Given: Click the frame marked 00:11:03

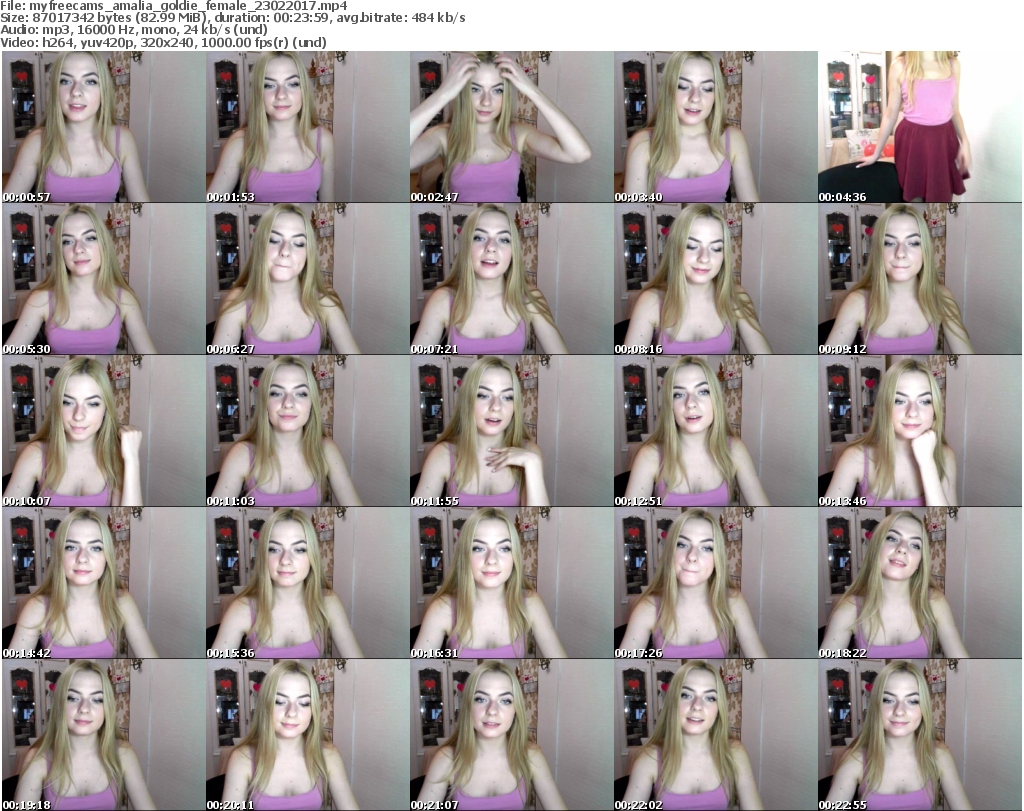Looking at the screenshot, I should tap(308, 431).
